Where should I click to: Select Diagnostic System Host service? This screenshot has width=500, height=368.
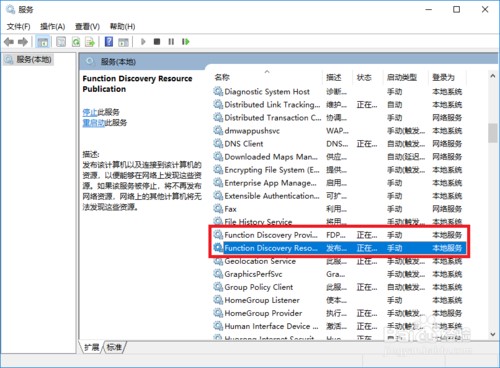pyautogui.click(x=338, y=91)
